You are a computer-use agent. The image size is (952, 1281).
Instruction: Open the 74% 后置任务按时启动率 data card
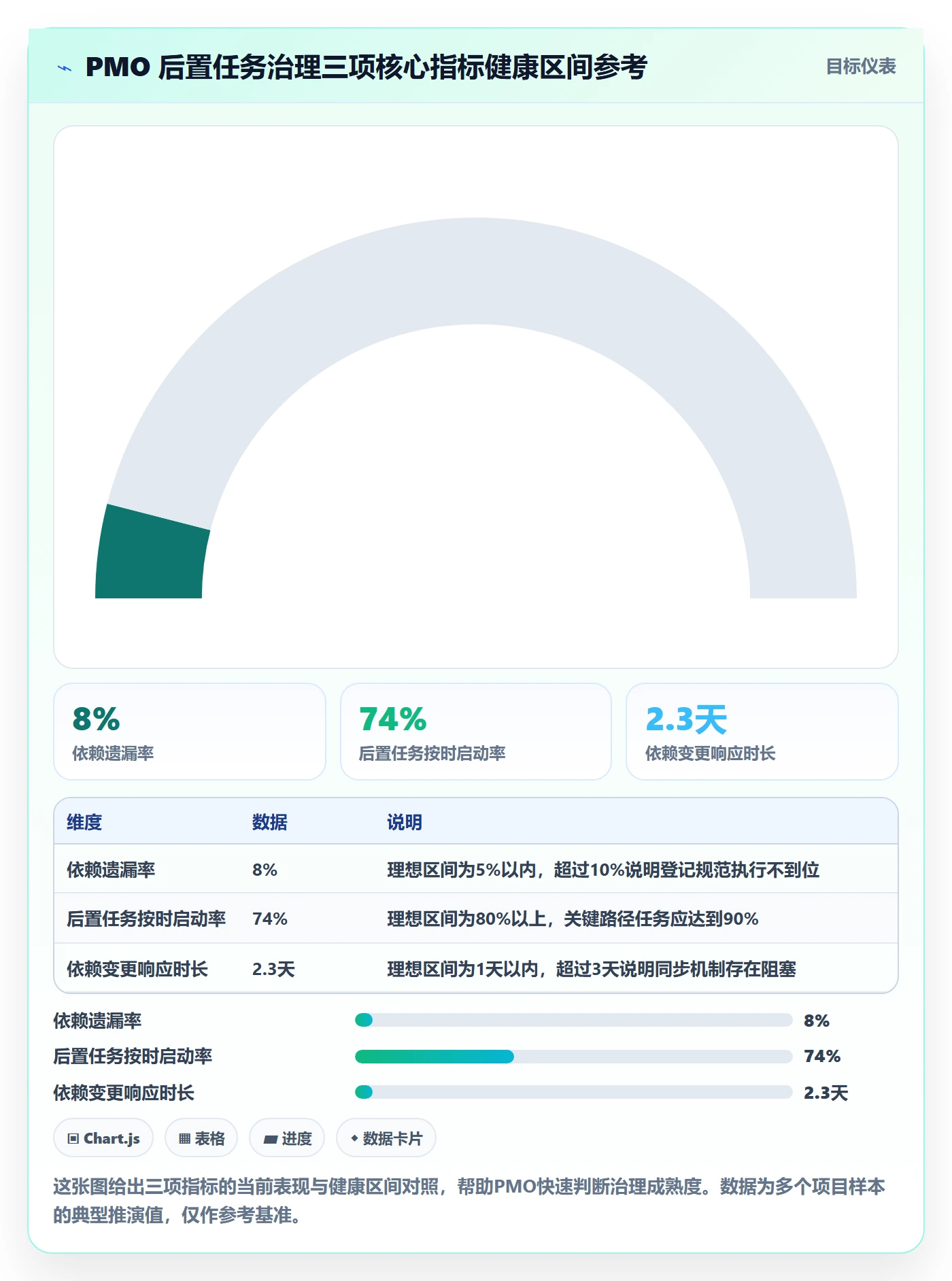pyautogui.click(x=476, y=732)
